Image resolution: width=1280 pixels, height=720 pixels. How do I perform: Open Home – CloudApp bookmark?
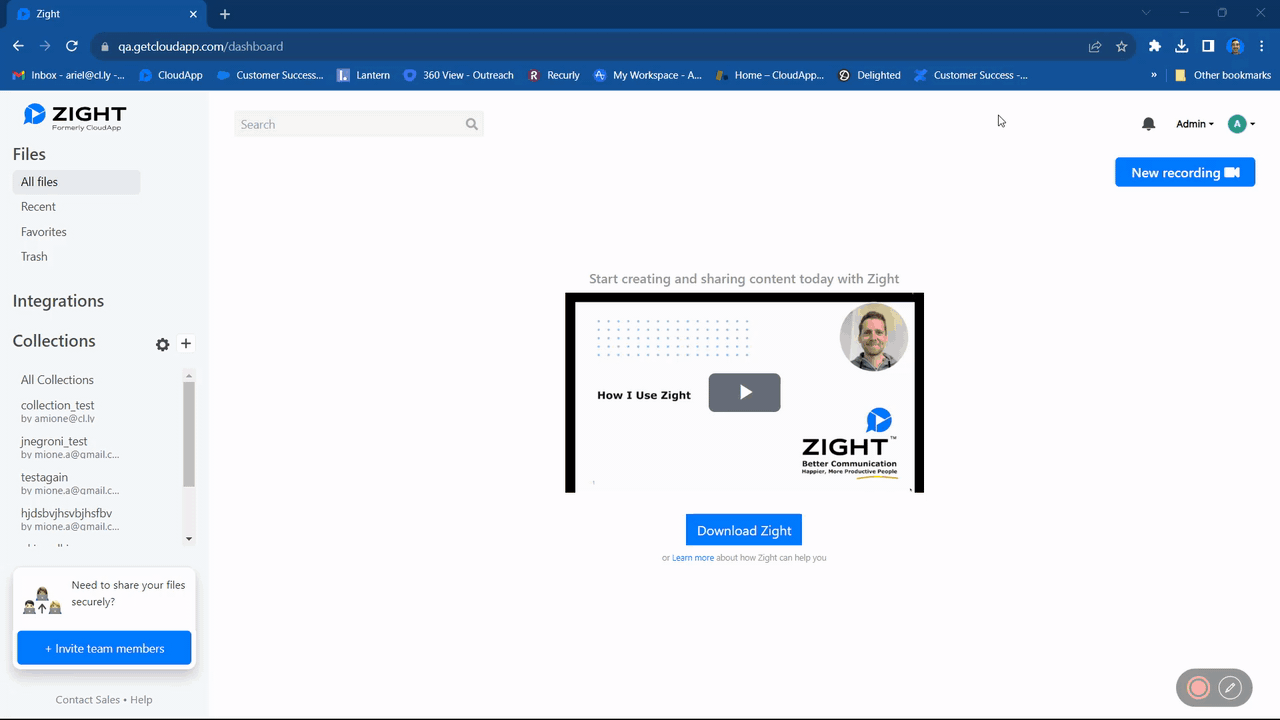[771, 75]
